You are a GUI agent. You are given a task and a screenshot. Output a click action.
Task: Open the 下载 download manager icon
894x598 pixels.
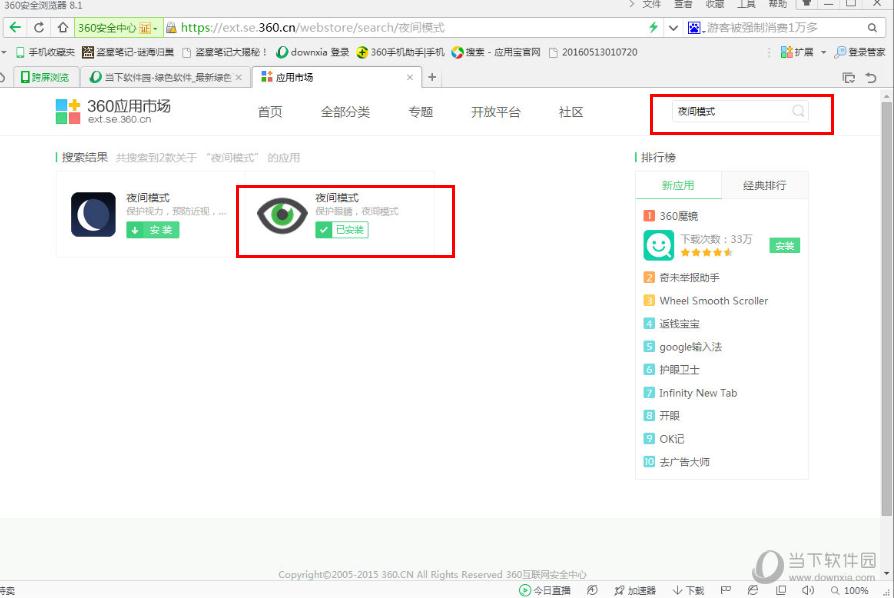[x=680, y=590]
